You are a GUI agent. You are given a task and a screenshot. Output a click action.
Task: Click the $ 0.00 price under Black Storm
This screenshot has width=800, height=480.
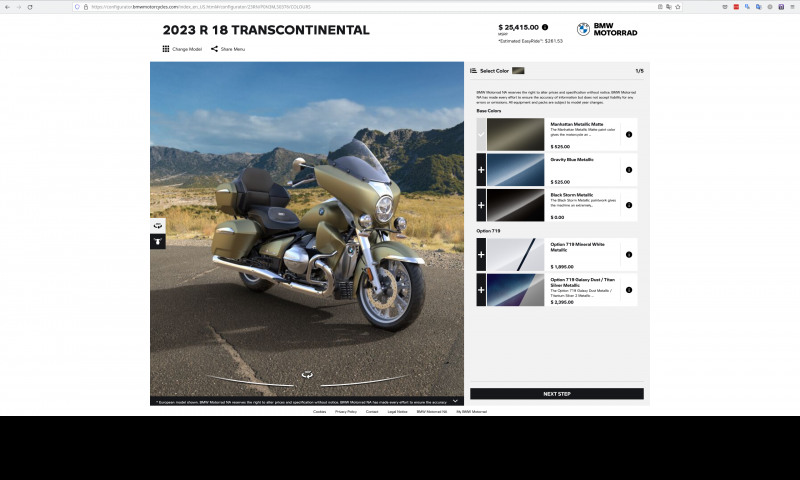click(557, 217)
